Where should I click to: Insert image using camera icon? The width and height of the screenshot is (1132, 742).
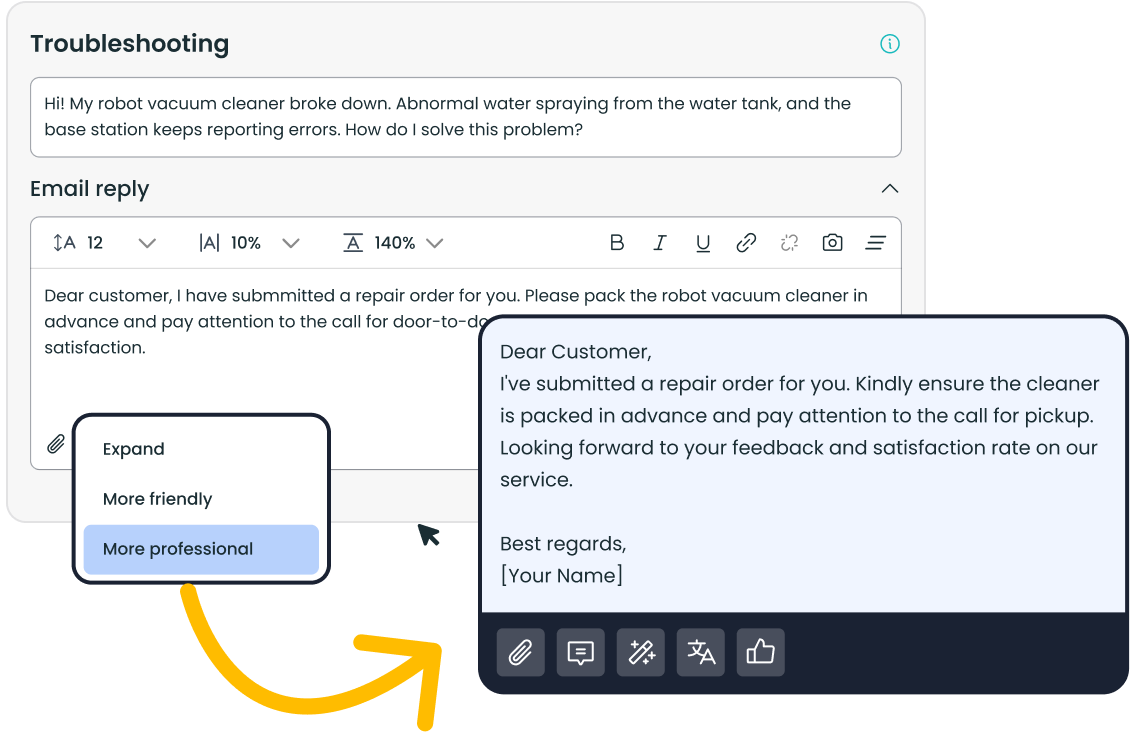click(832, 243)
